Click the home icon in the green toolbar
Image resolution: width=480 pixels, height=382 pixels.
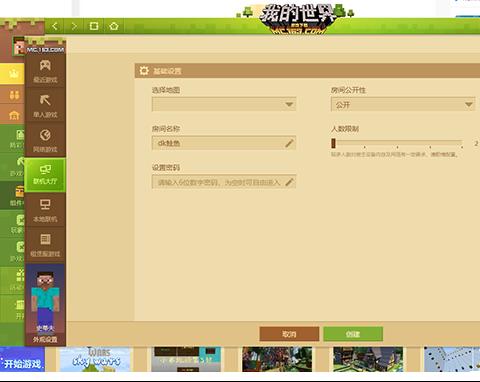pyautogui.click(x=114, y=26)
